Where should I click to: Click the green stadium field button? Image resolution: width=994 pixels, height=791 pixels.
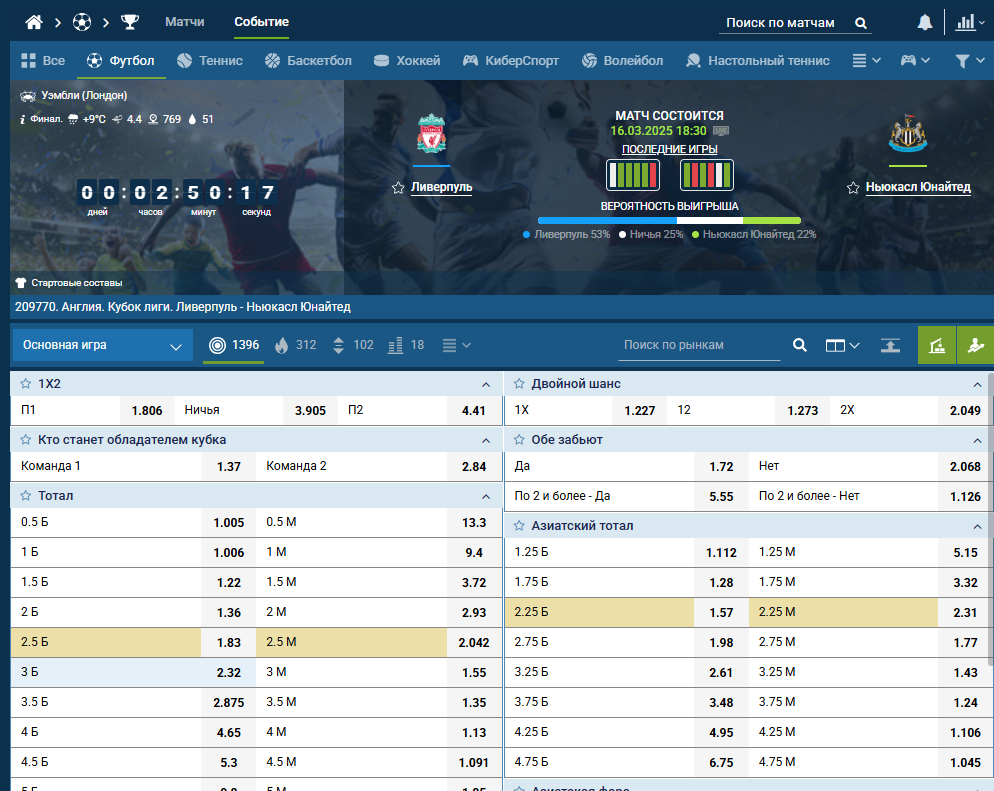pos(937,345)
